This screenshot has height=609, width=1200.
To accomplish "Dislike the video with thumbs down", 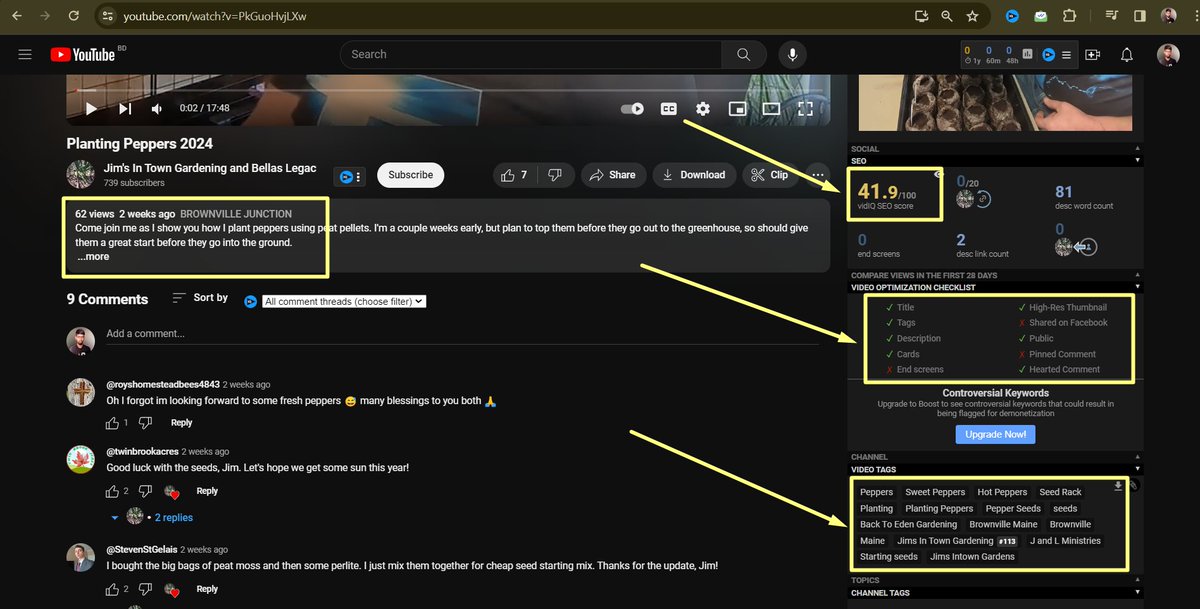I will click(556, 175).
